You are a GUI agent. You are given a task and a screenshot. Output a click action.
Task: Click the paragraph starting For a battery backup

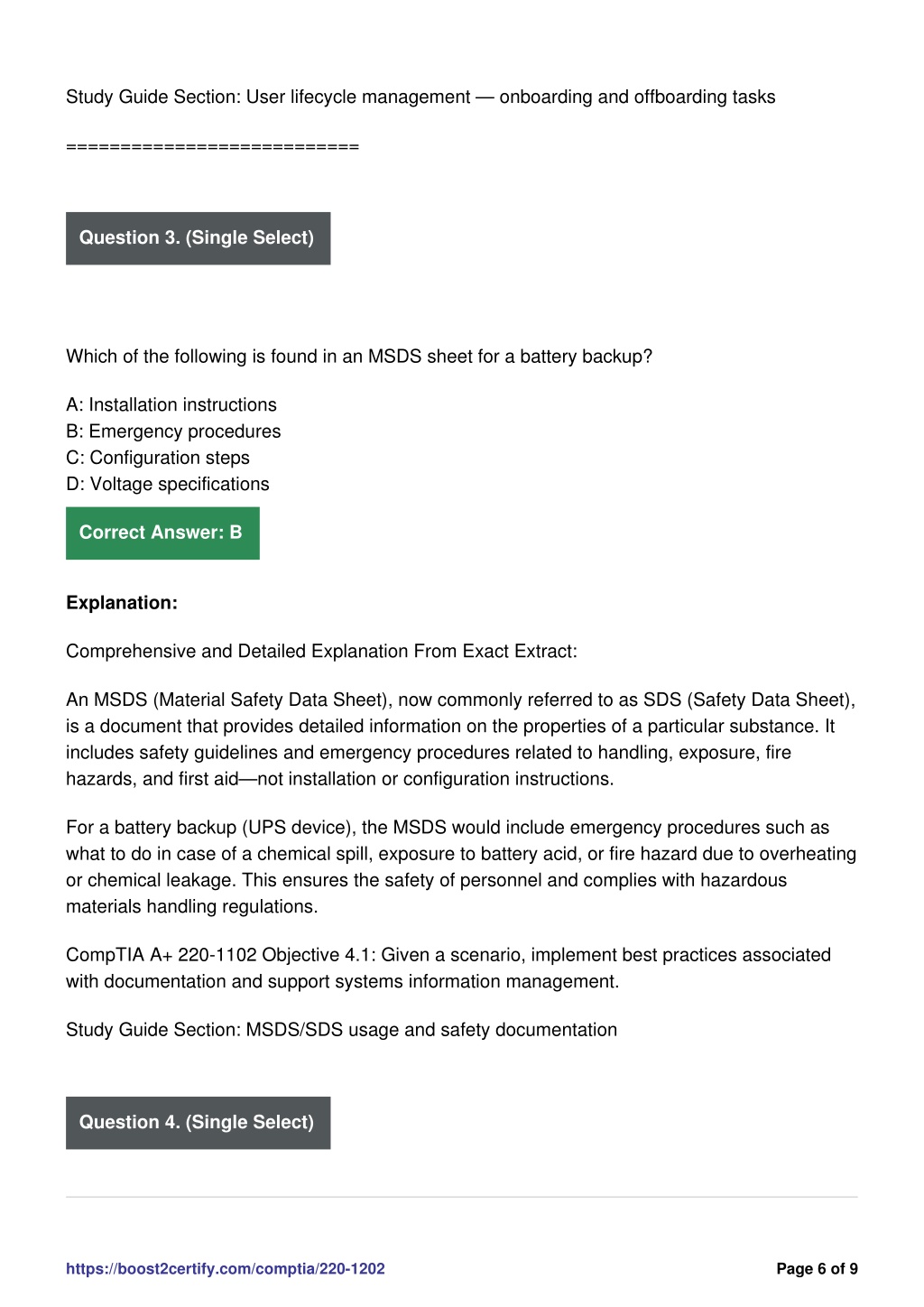click(461, 867)
